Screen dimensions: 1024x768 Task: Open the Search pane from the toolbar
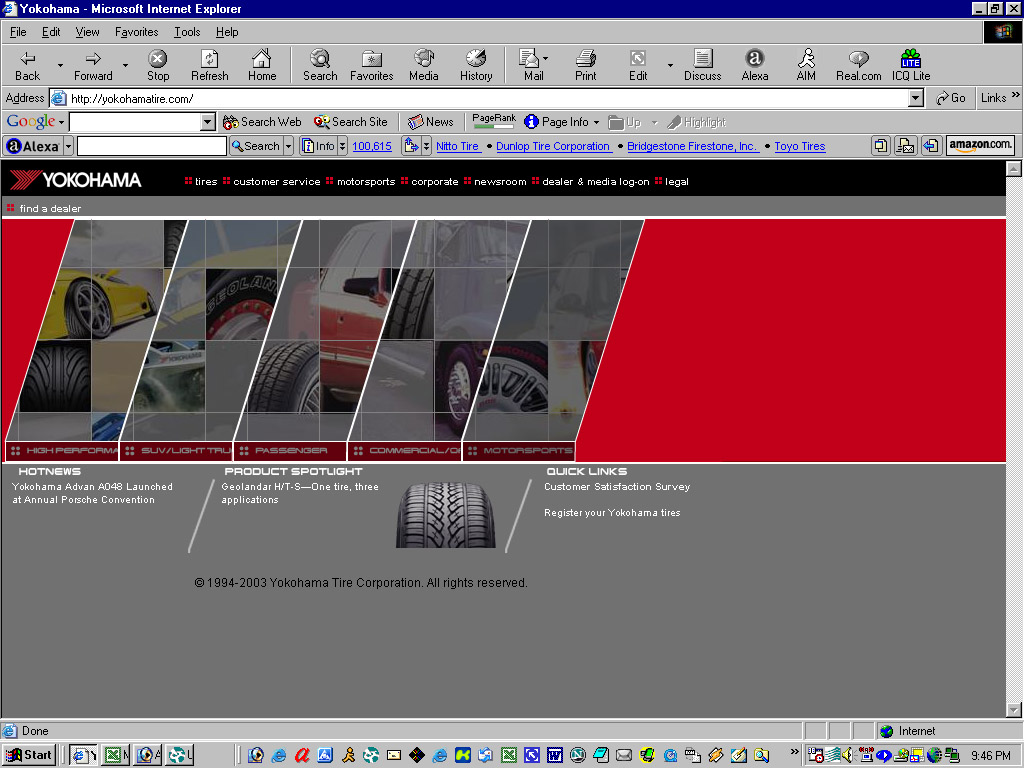[x=320, y=65]
